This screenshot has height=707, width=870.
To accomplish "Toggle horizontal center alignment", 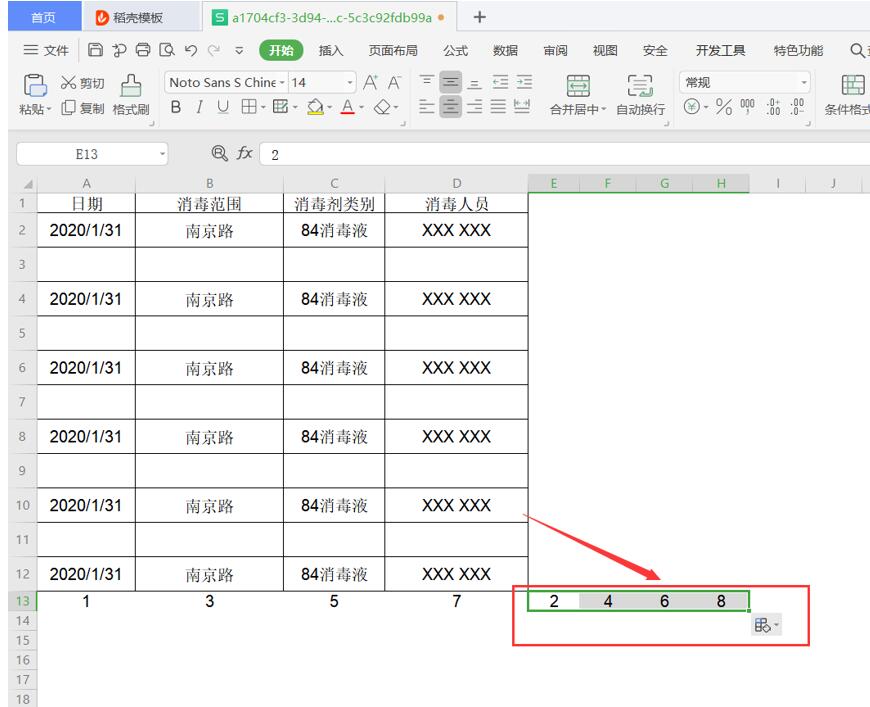I will (451, 106).
